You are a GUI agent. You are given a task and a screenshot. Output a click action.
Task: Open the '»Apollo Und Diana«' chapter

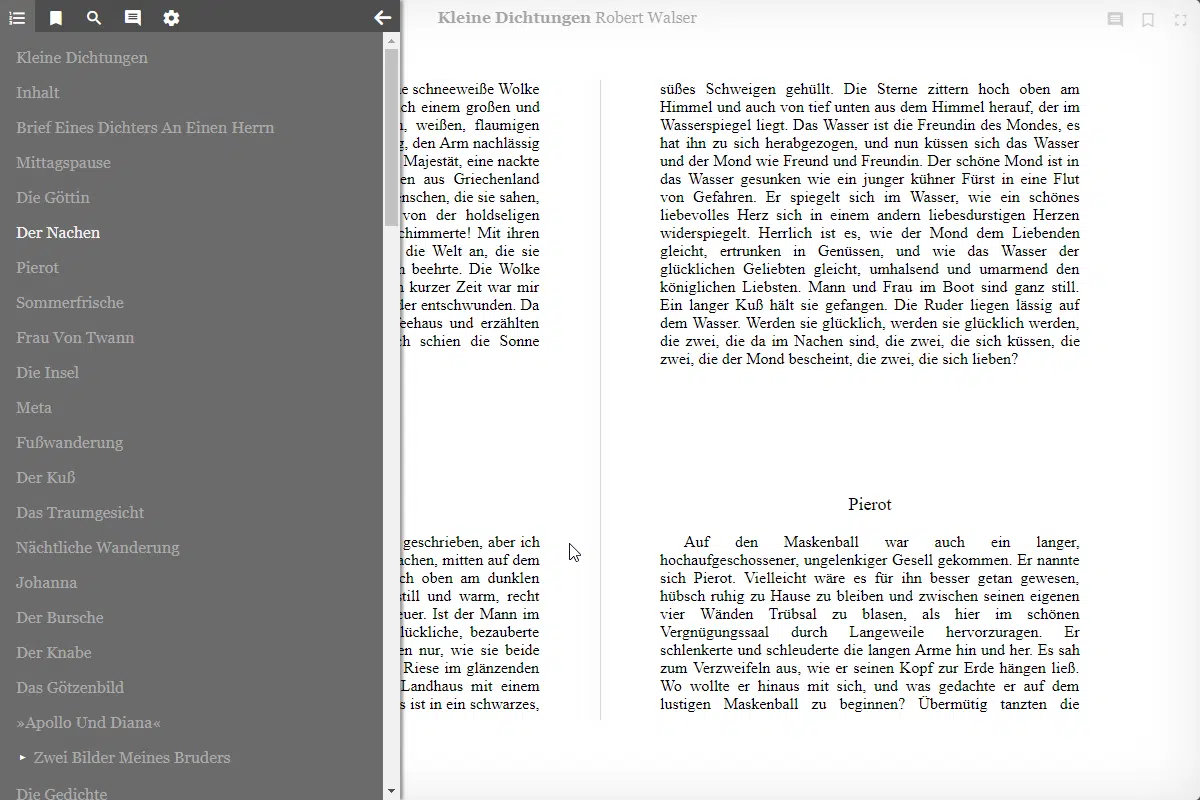click(88, 722)
